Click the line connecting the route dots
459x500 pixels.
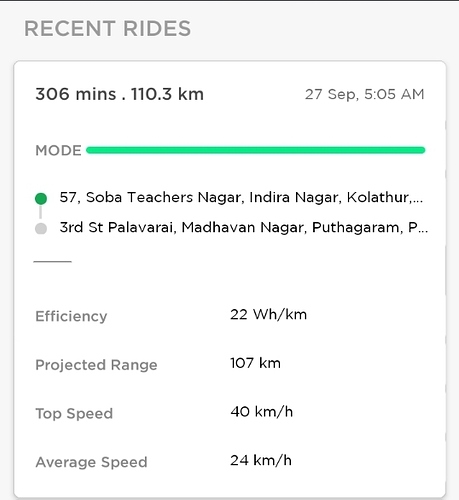point(41,212)
